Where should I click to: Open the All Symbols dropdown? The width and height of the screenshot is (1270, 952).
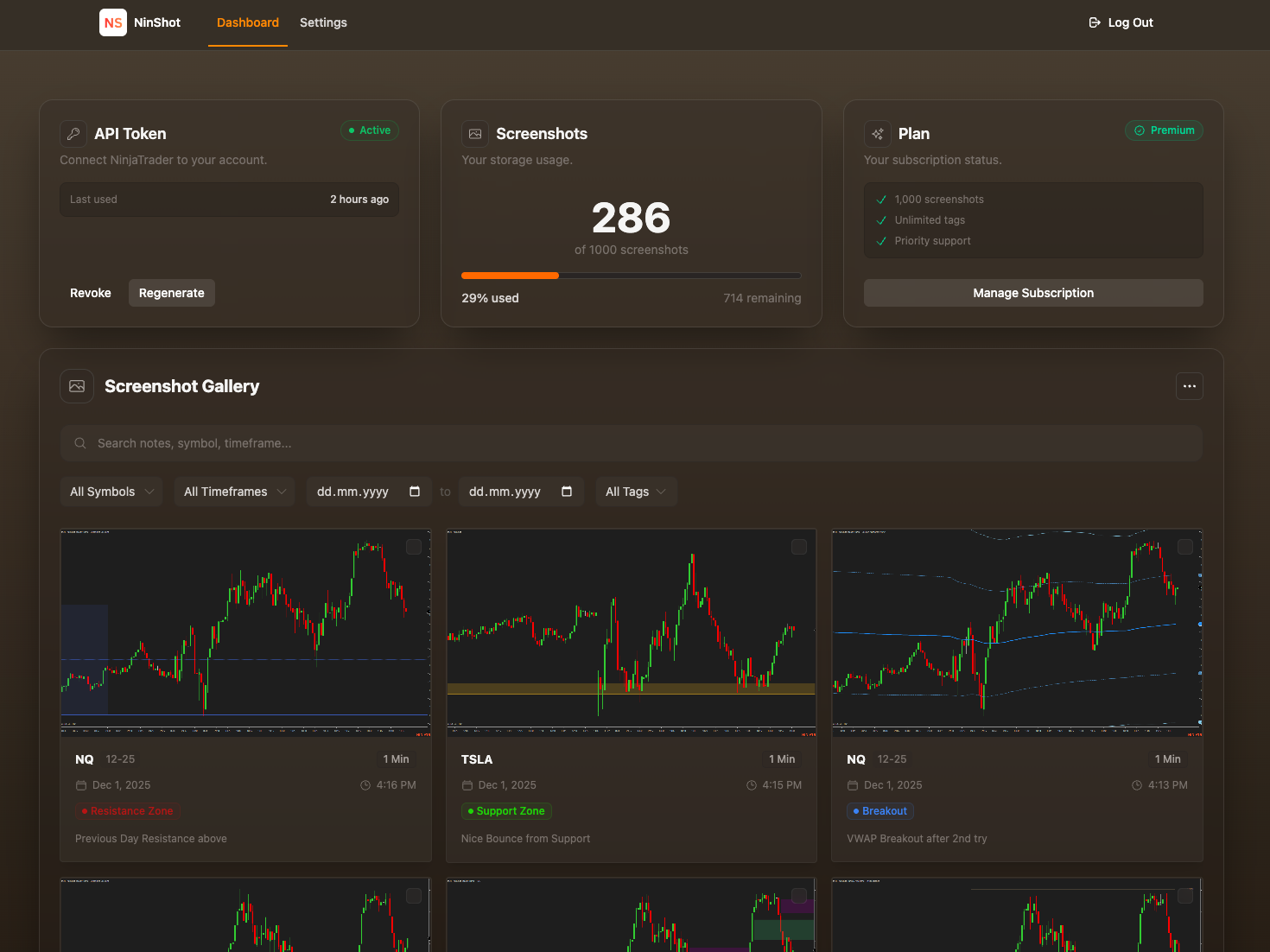pyautogui.click(x=111, y=491)
